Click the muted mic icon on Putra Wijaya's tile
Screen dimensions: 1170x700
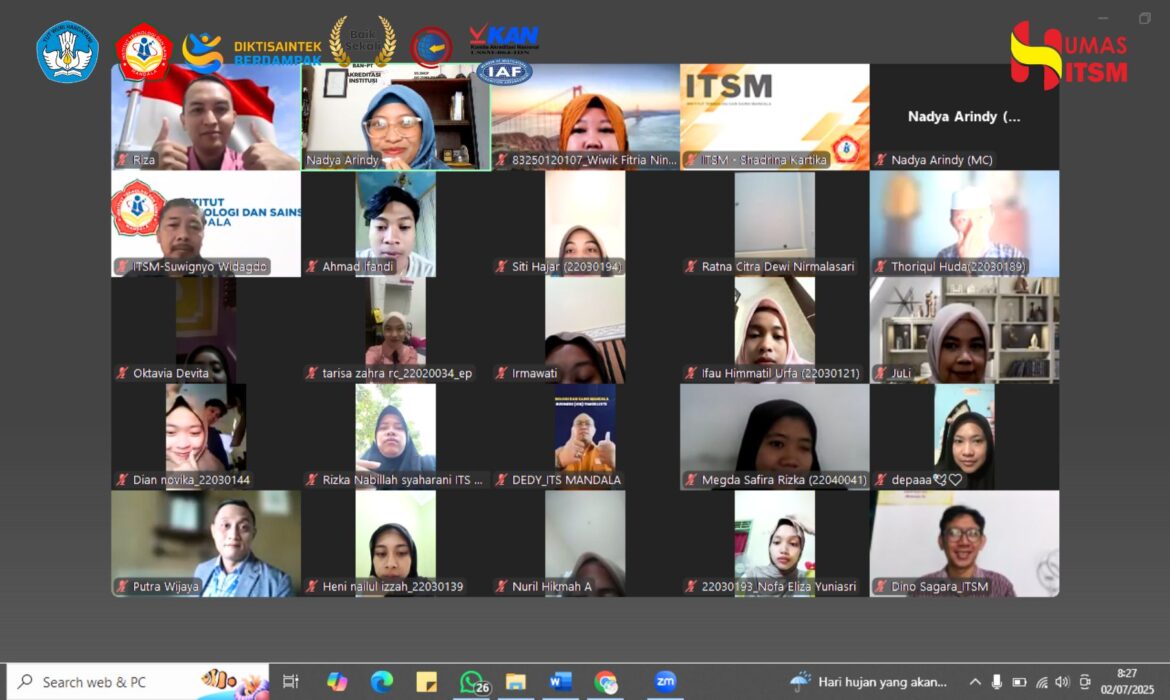[x=122, y=587]
